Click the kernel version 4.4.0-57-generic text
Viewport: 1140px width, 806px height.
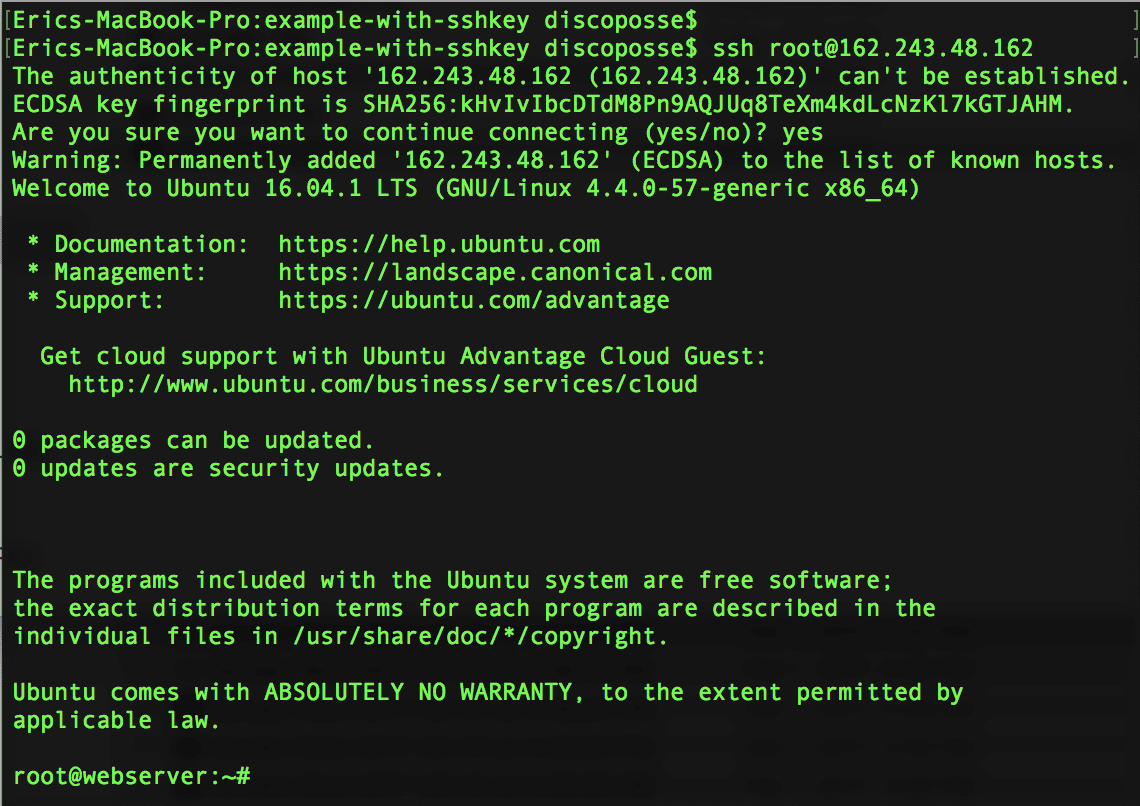698,188
